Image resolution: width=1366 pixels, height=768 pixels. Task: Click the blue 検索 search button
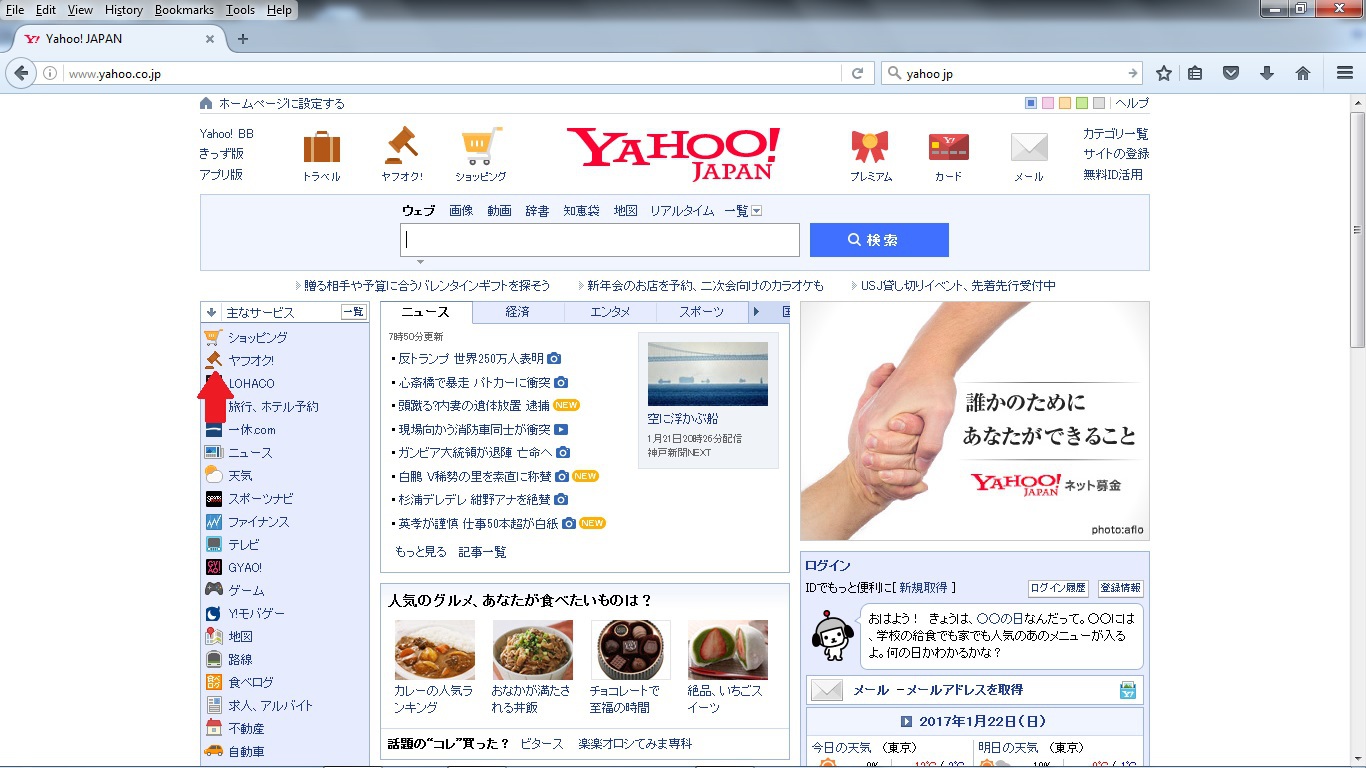(879, 240)
